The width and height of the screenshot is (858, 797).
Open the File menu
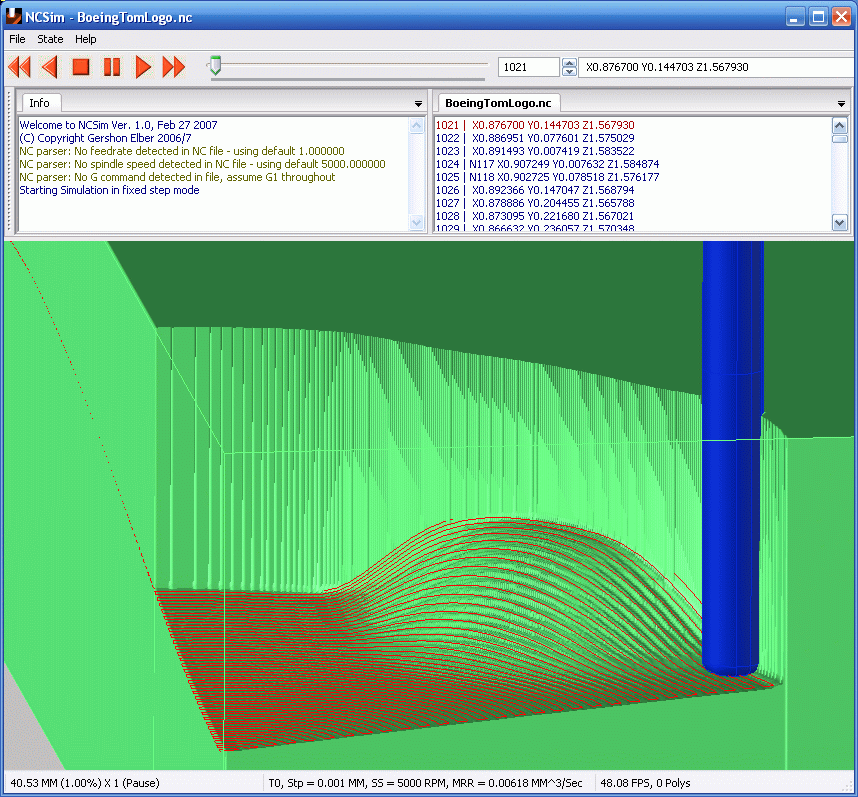(x=17, y=39)
